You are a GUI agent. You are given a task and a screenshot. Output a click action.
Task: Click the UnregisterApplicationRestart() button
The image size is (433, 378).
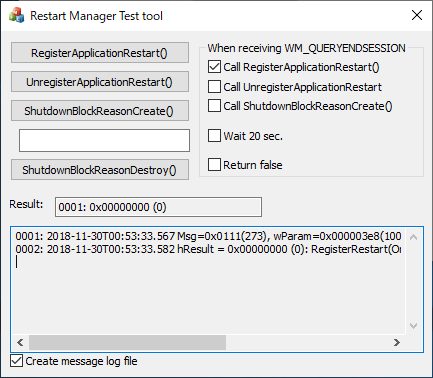[100, 82]
